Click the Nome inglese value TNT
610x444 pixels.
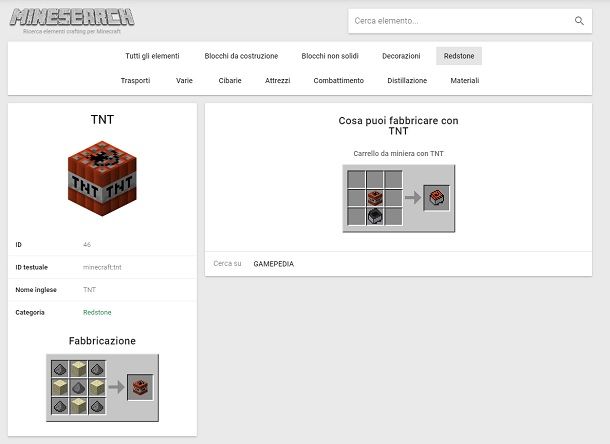(x=89, y=290)
